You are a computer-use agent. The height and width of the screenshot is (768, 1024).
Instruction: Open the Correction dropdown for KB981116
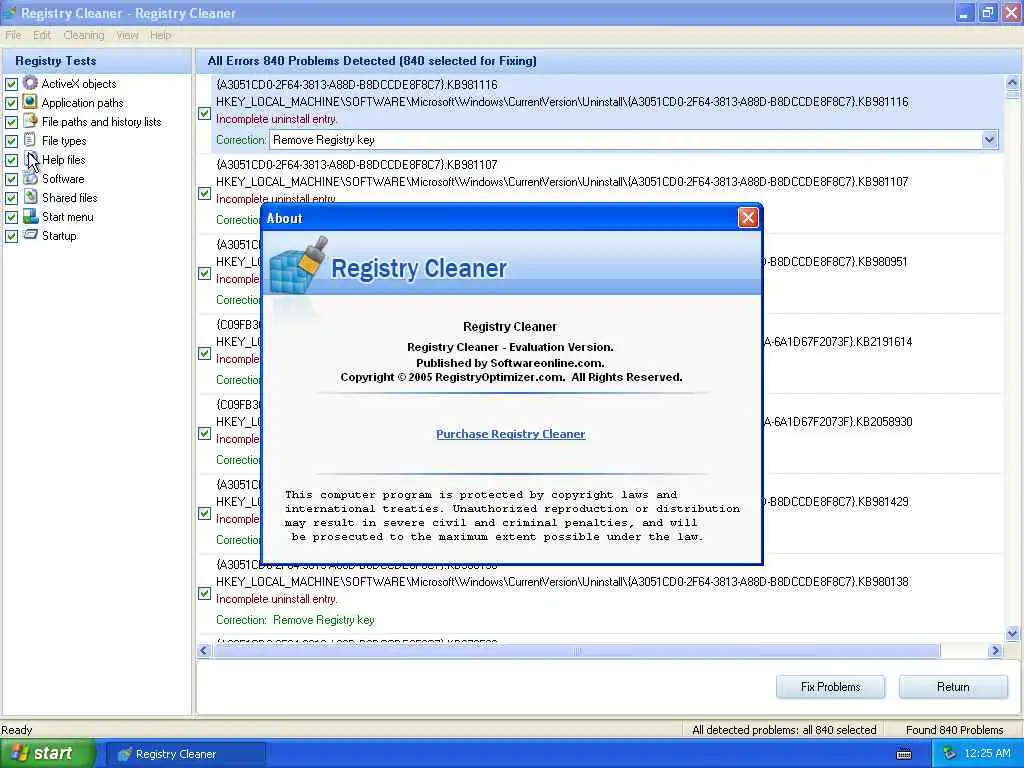(x=989, y=139)
